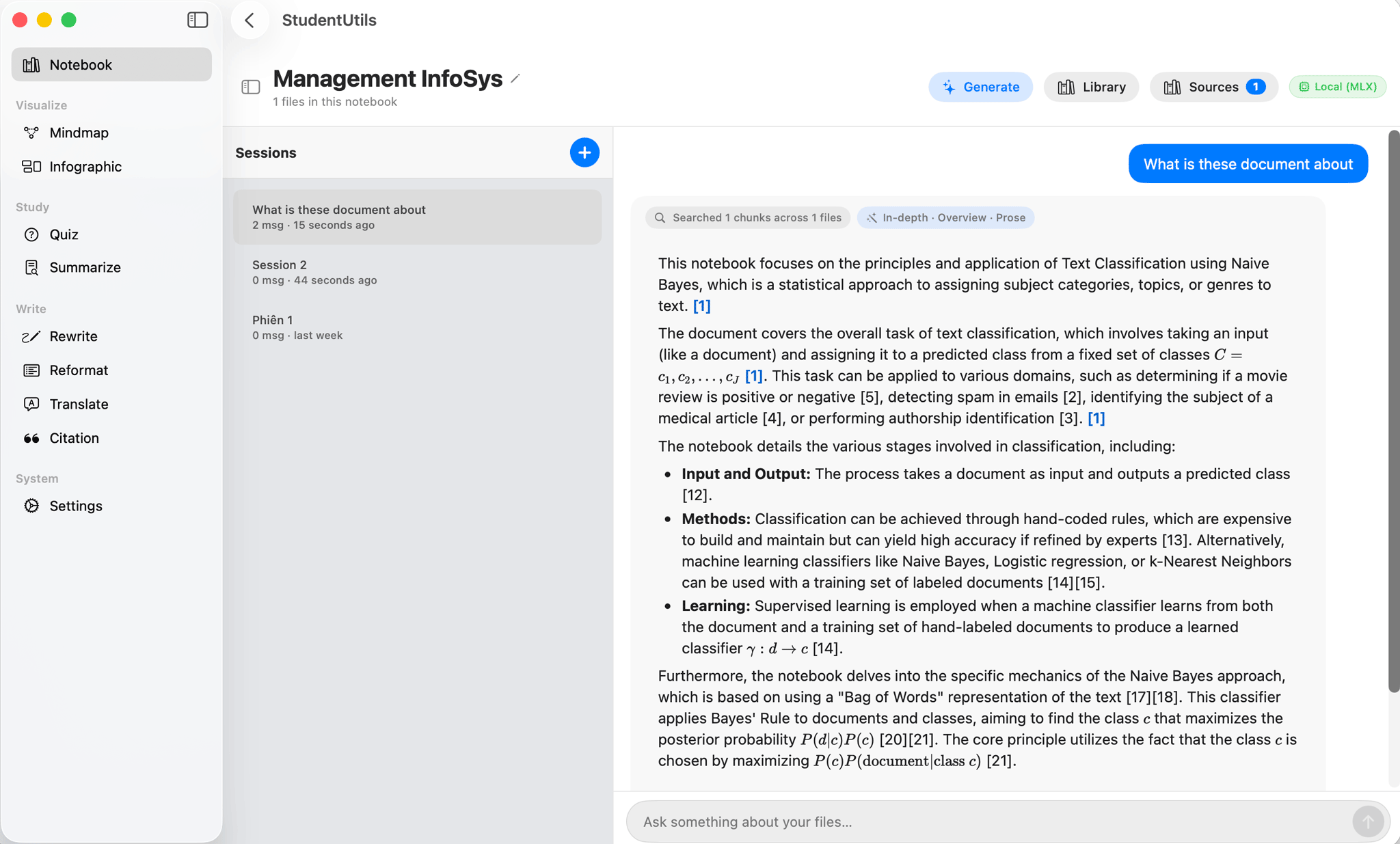
Task: Click the StudentUtils app title
Action: pos(329,21)
